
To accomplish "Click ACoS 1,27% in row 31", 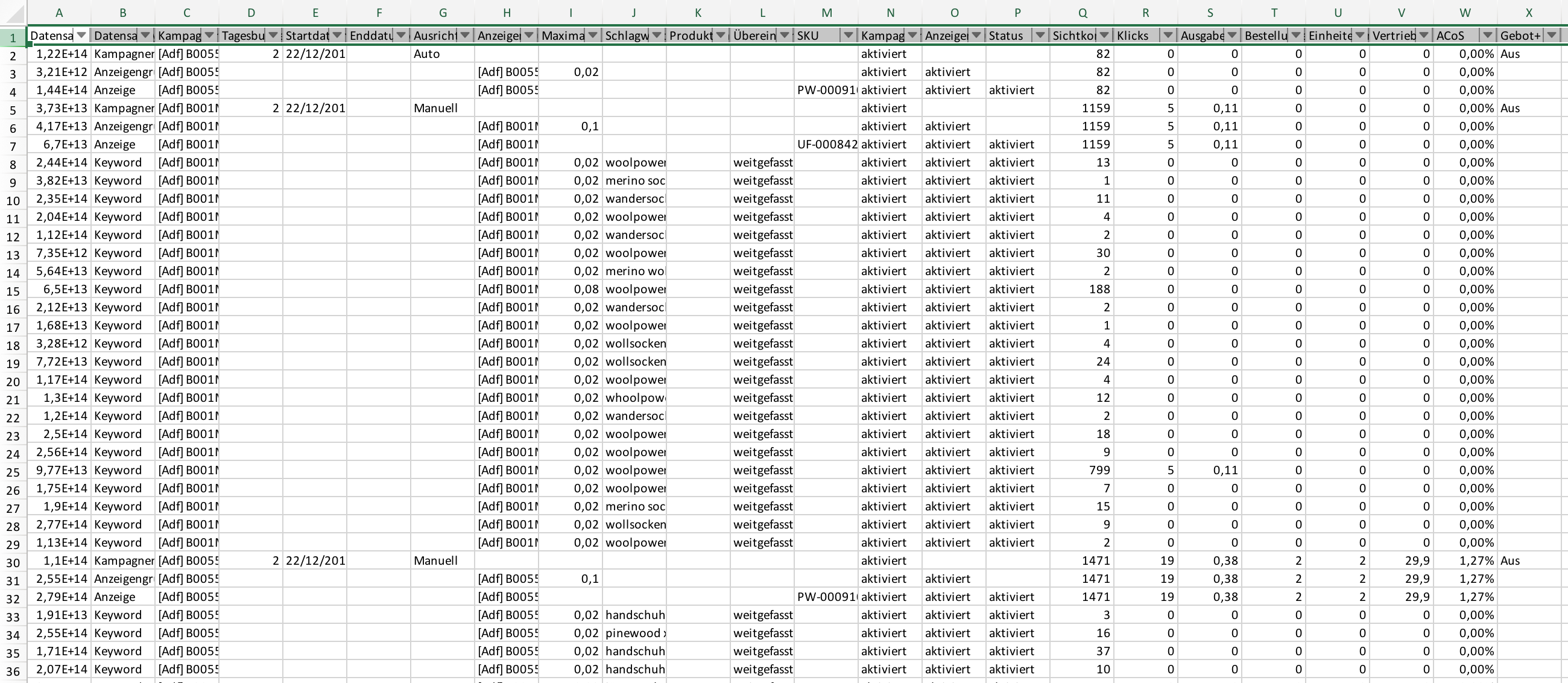I will click(1465, 578).
